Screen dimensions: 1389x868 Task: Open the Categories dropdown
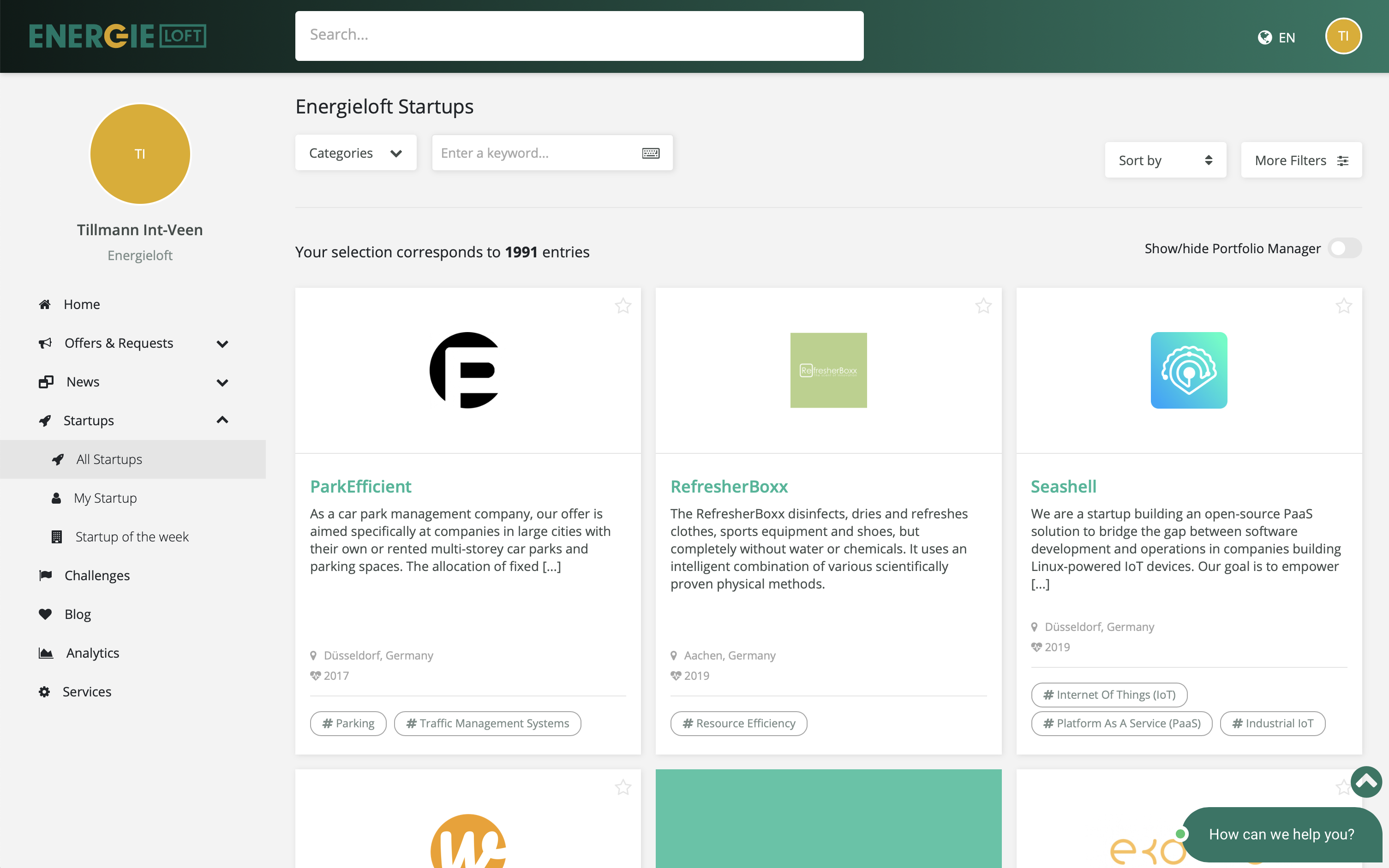click(x=355, y=153)
